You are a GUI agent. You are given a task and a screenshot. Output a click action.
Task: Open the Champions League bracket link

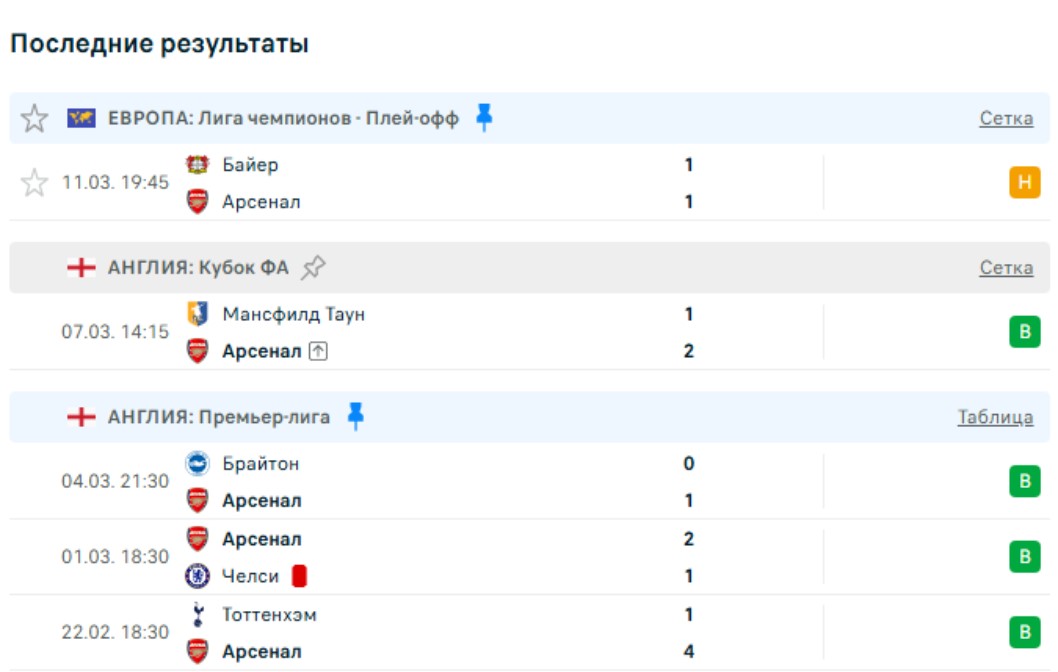click(x=1006, y=119)
